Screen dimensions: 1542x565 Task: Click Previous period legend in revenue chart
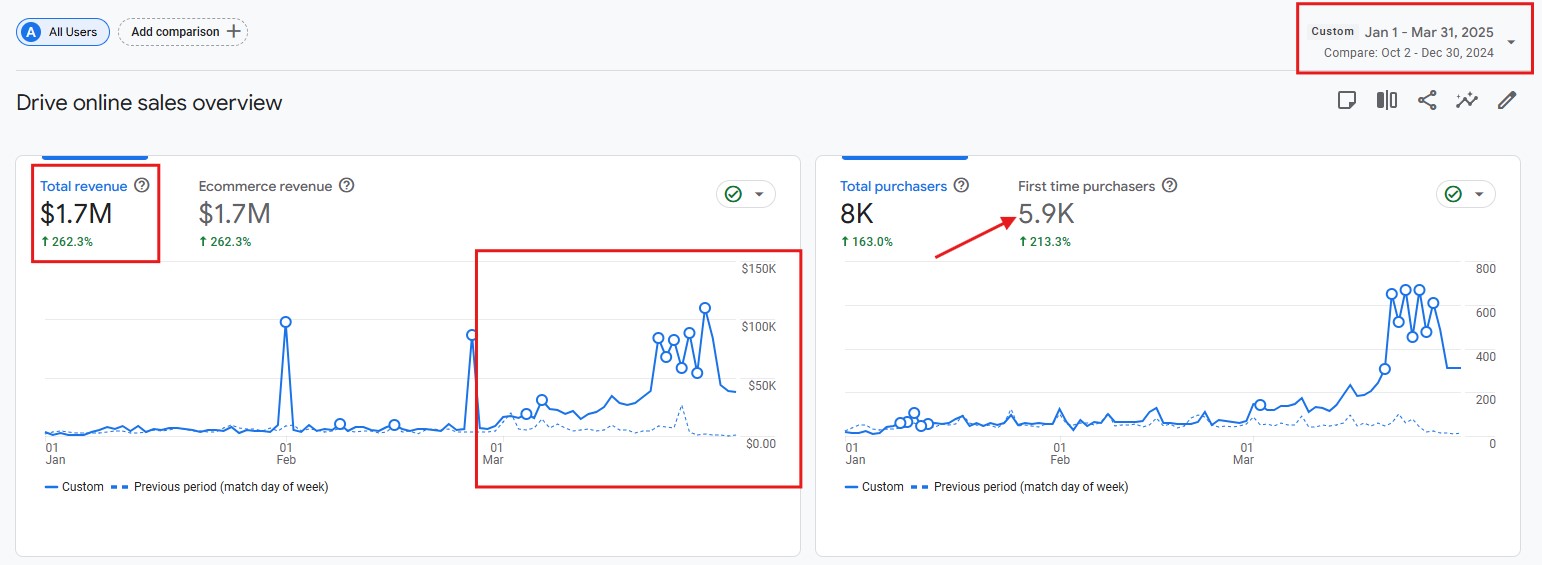[x=219, y=487]
